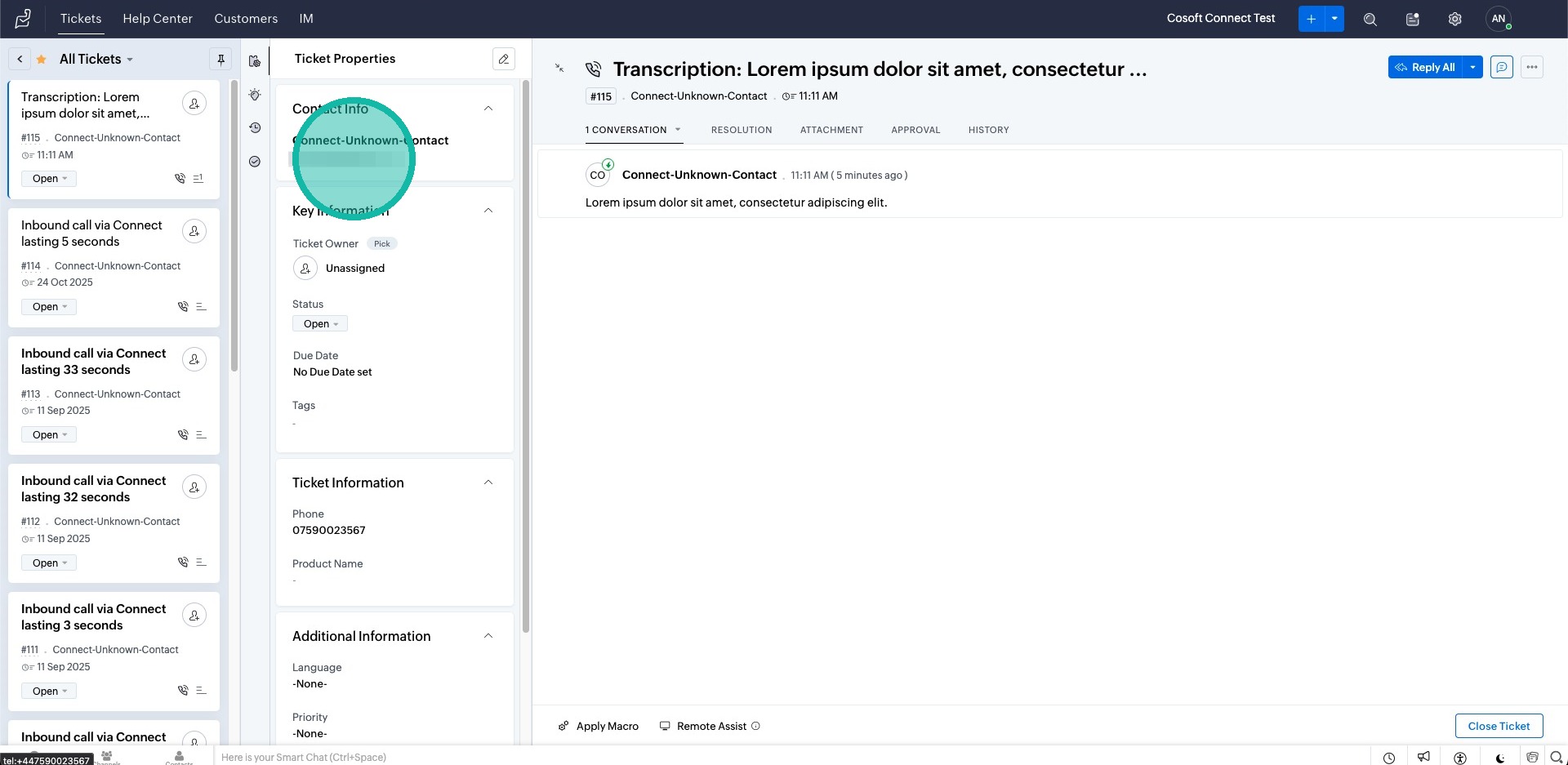Assign ticket #115 using the agent icon

pos(194,104)
